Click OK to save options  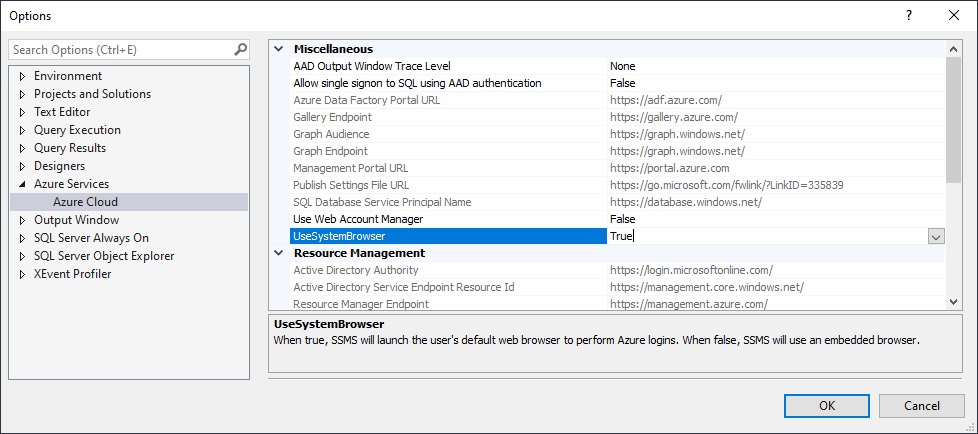[x=827, y=405]
